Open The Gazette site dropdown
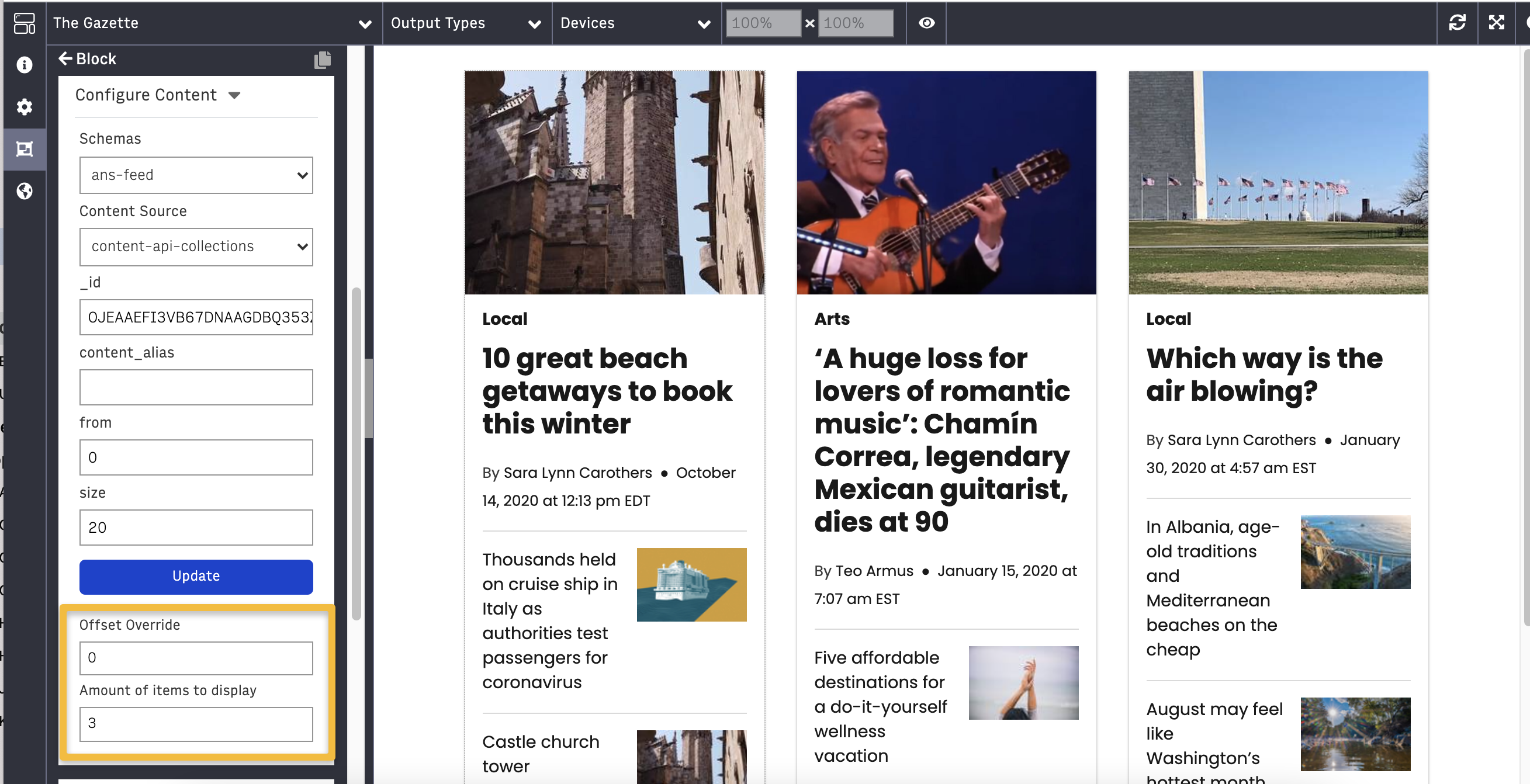Screen dimensions: 1530x784 [x=214, y=23]
